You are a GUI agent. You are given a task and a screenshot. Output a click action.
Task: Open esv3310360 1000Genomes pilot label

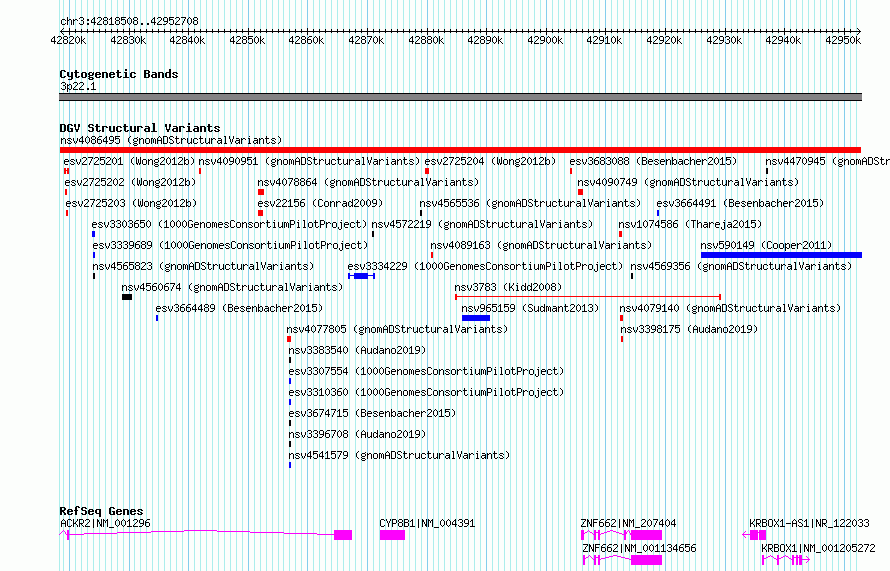426,392
